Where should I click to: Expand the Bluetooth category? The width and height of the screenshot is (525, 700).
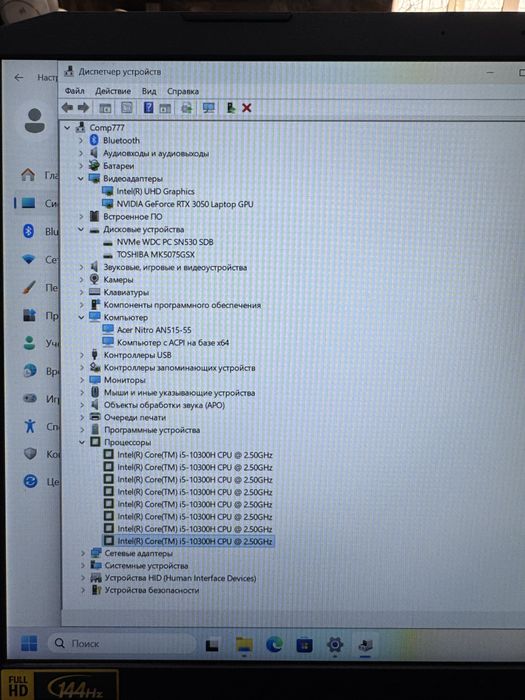coord(81,141)
